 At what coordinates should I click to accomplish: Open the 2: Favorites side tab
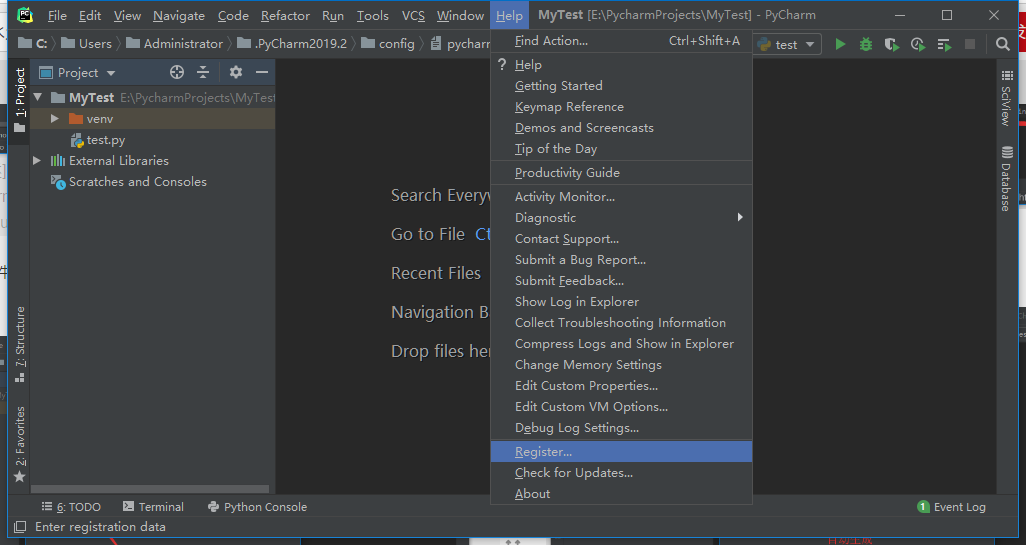20,444
